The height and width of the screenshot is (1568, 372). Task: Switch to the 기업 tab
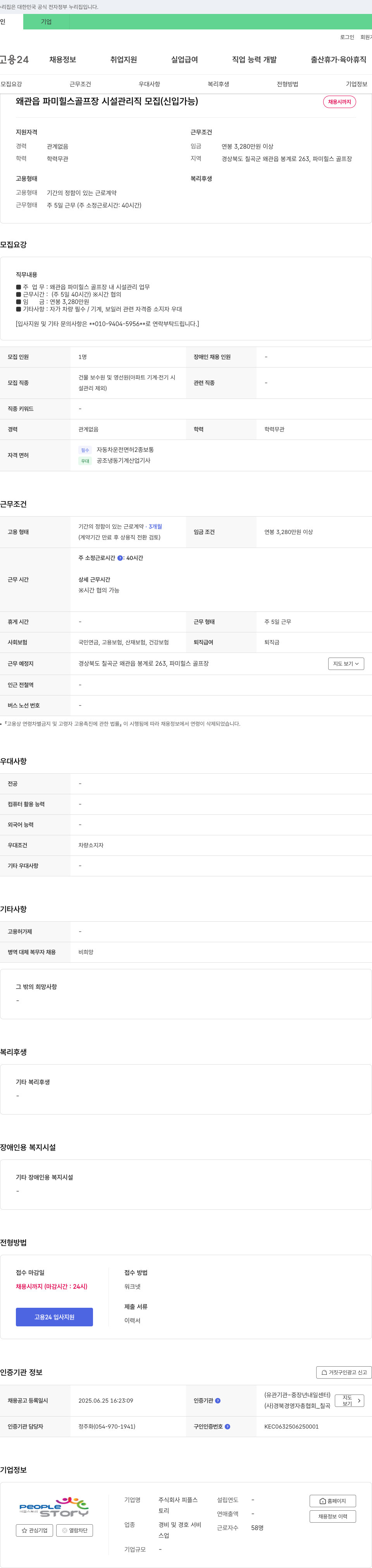point(46,22)
